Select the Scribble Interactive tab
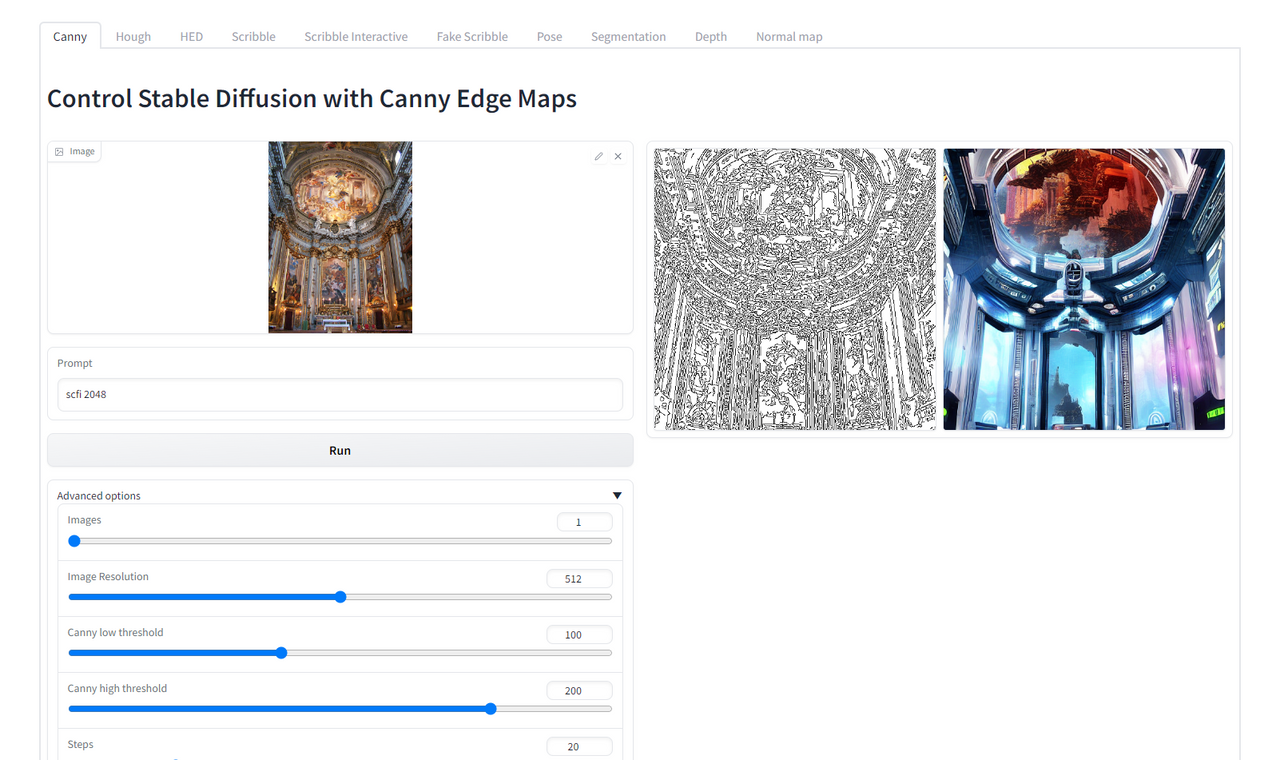1280x760 pixels. (356, 36)
